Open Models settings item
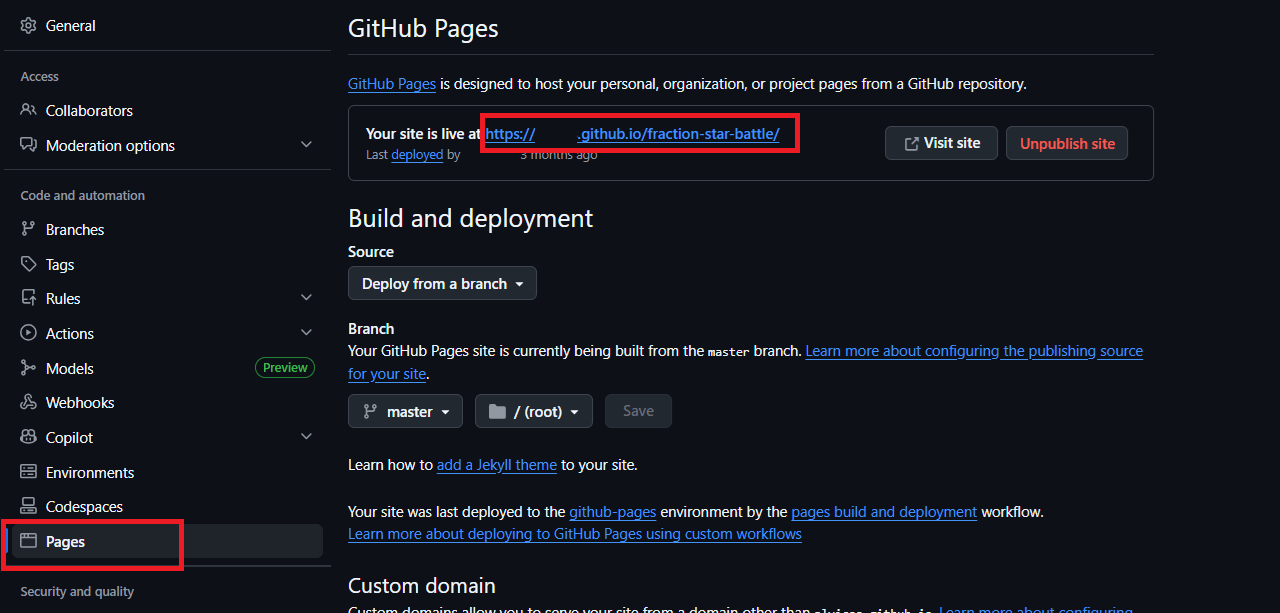 (x=166, y=368)
